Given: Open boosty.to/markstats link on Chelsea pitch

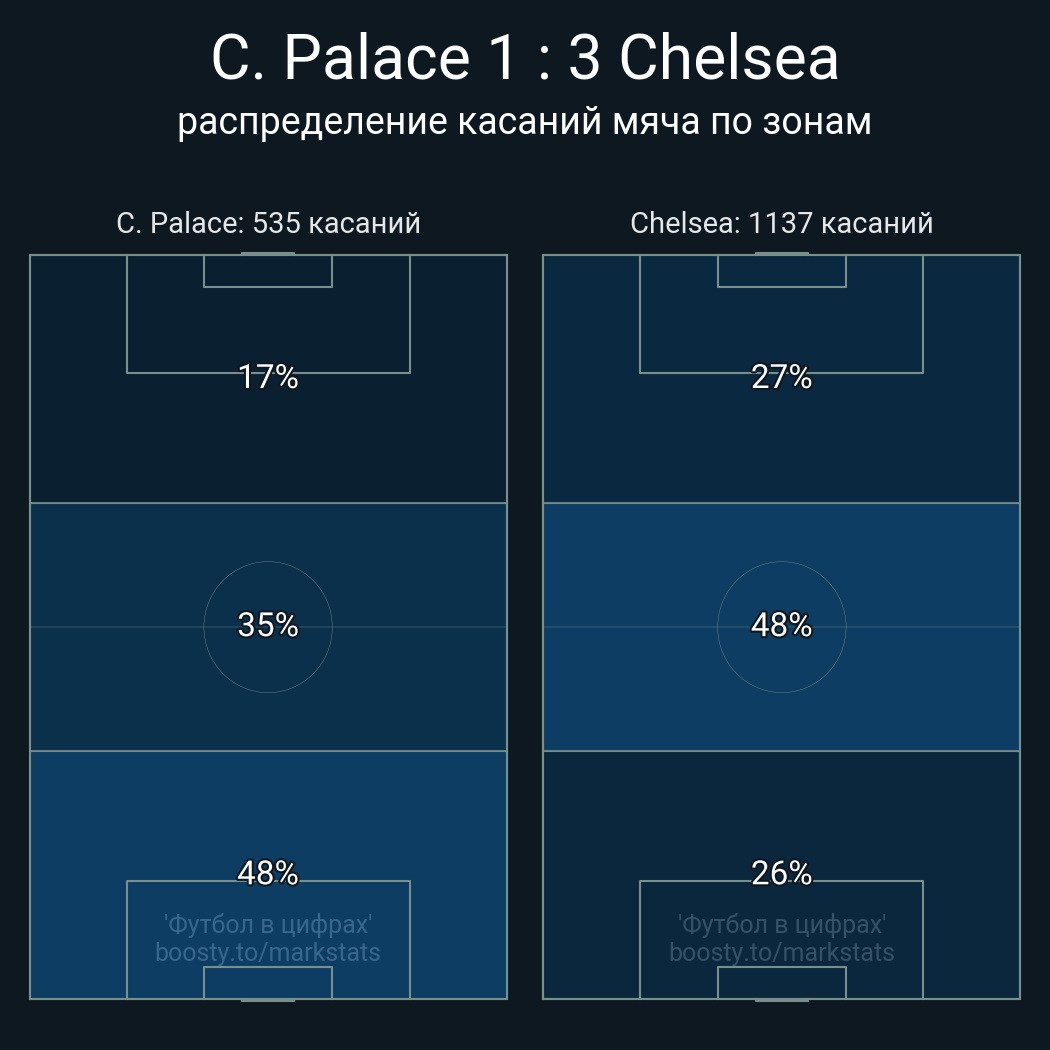Looking at the screenshot, I should tap(782, 952).
